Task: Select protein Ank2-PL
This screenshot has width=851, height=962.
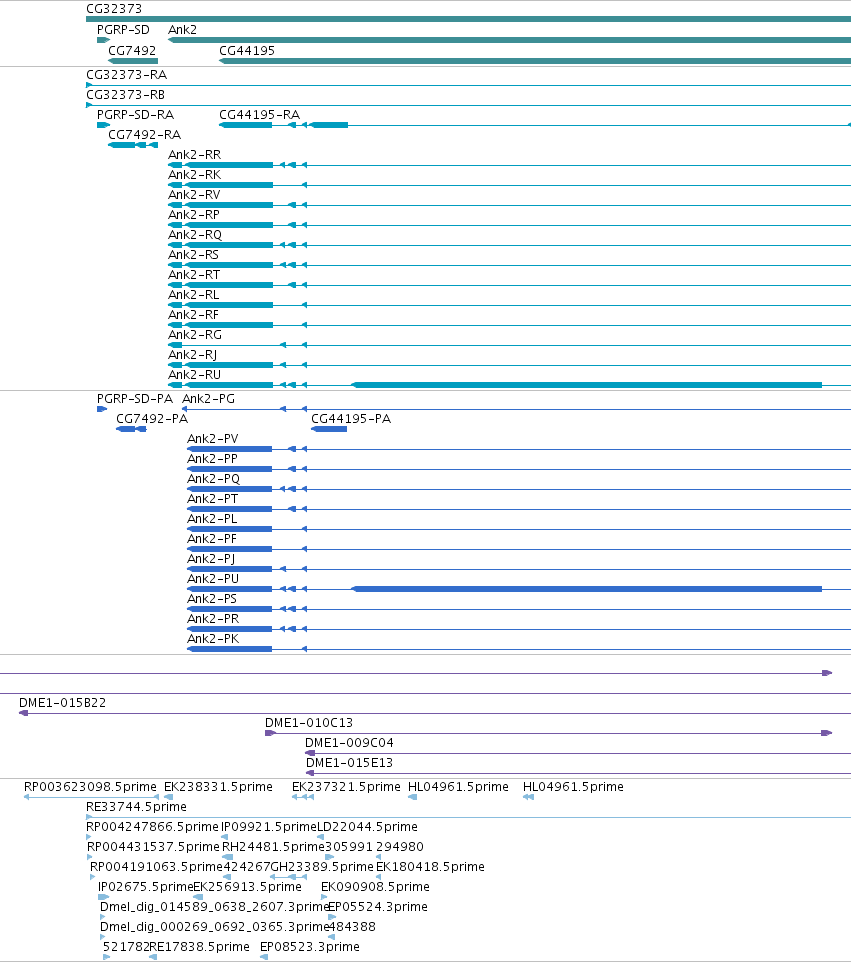Action: tap(212, 518)
